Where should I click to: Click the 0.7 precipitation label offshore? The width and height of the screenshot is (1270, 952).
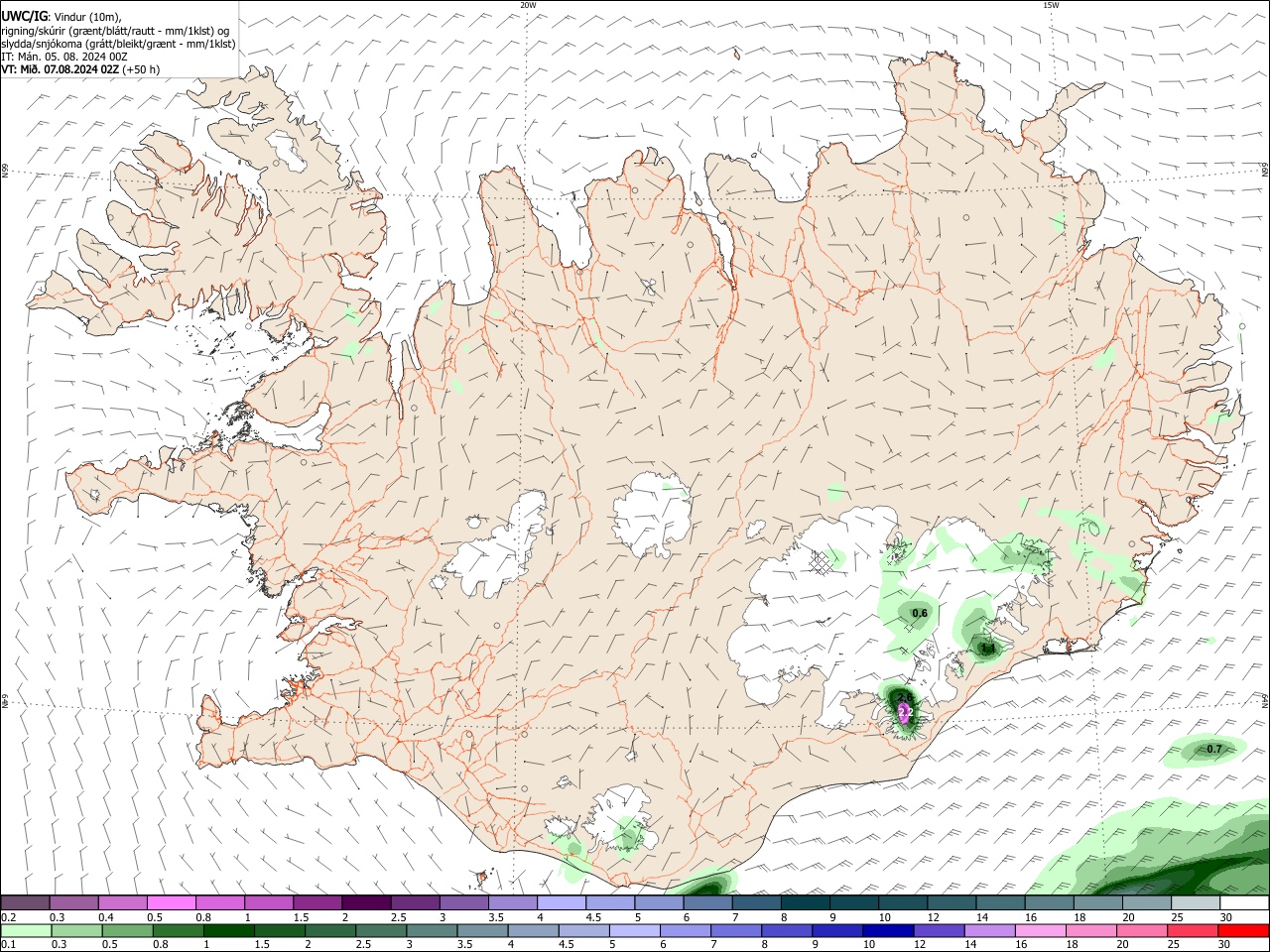(x=1213, y=749)
